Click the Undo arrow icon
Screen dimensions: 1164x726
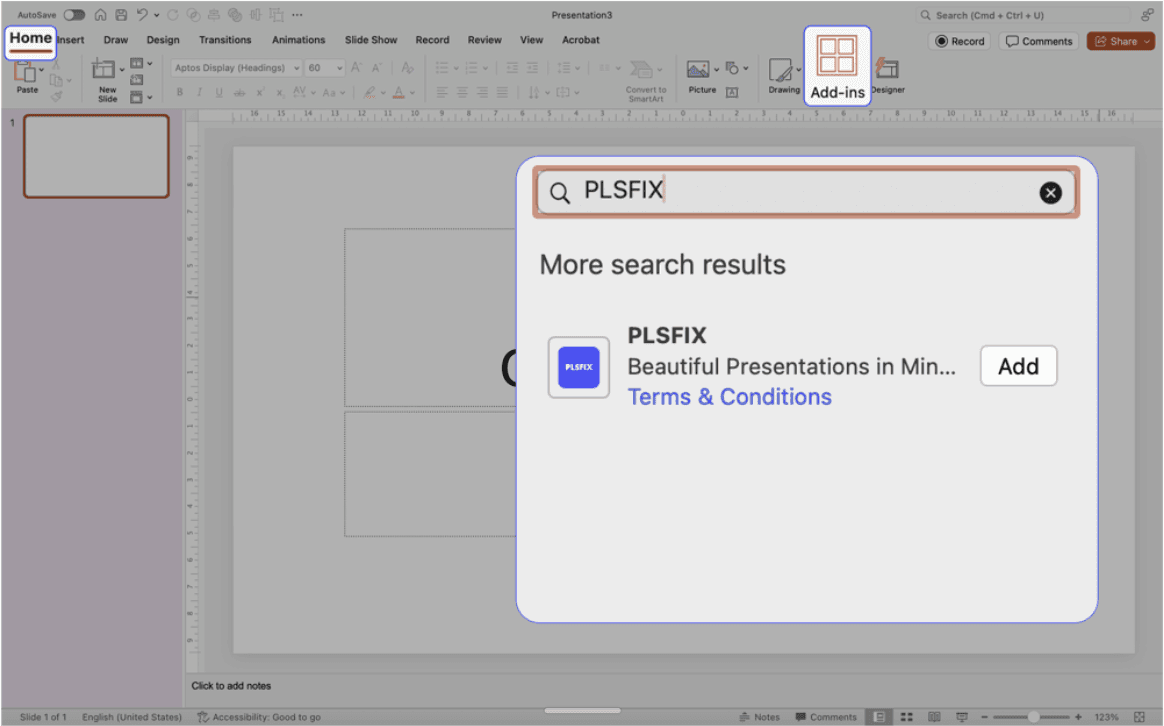[x=142, y=15]
